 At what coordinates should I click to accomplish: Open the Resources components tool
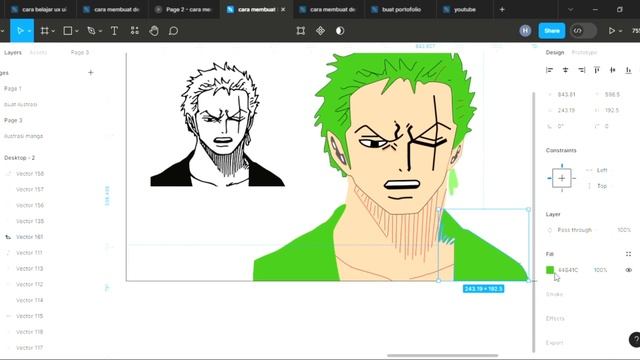tap(134, 31)
